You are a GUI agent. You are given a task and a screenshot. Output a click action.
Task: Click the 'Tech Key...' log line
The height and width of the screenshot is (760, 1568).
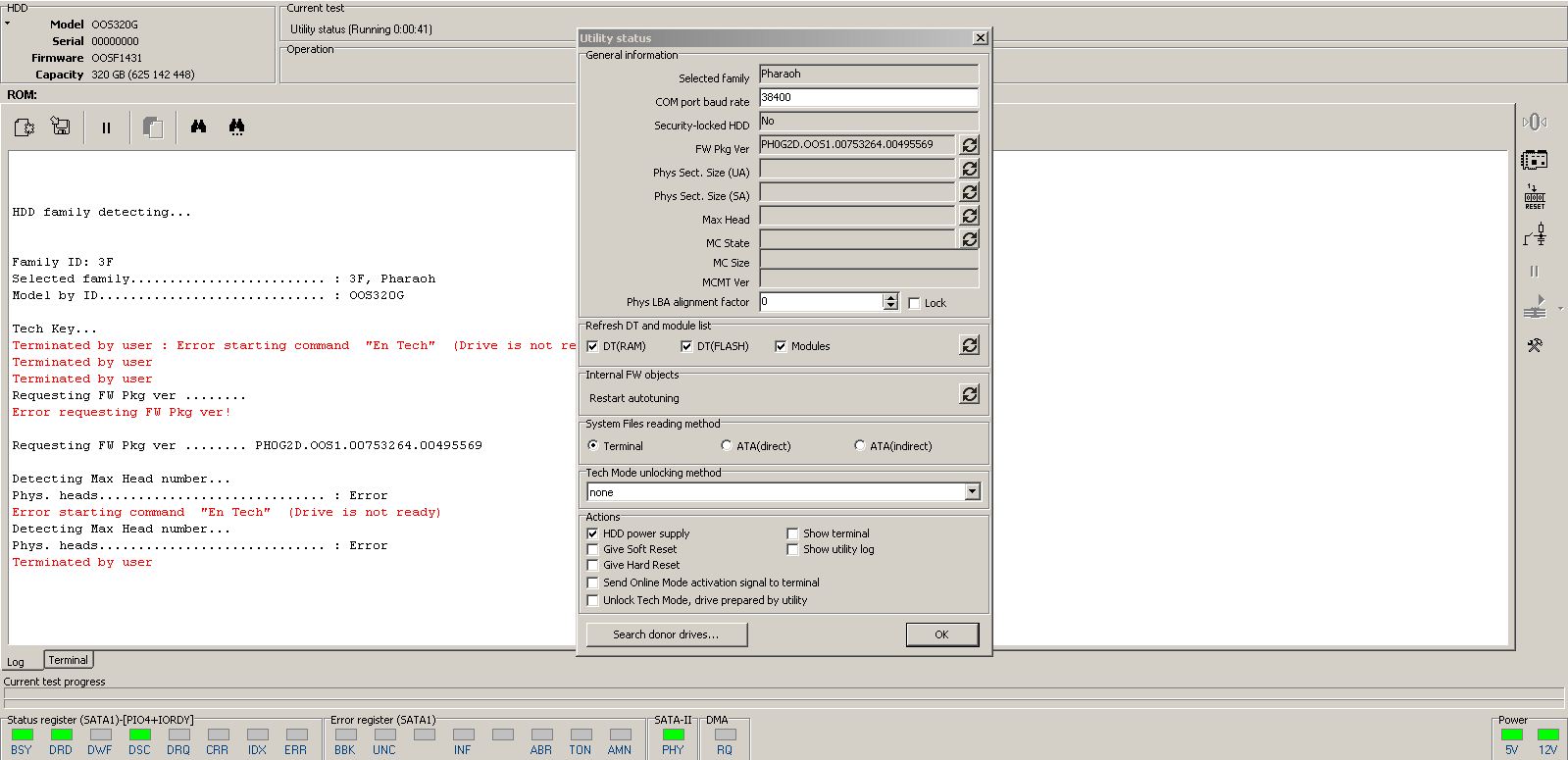(55, 329)
